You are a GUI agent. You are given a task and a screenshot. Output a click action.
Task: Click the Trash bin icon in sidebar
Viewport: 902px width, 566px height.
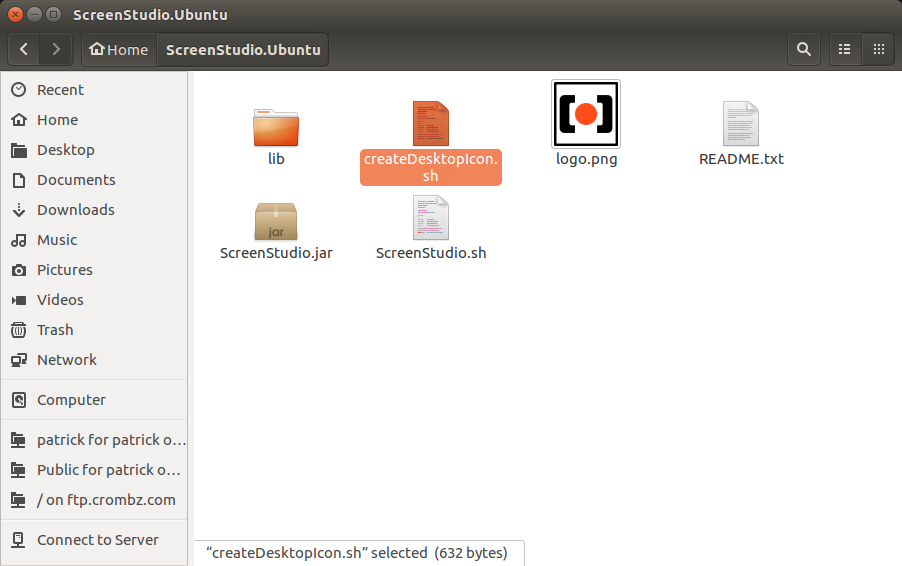tap(19, 330)
